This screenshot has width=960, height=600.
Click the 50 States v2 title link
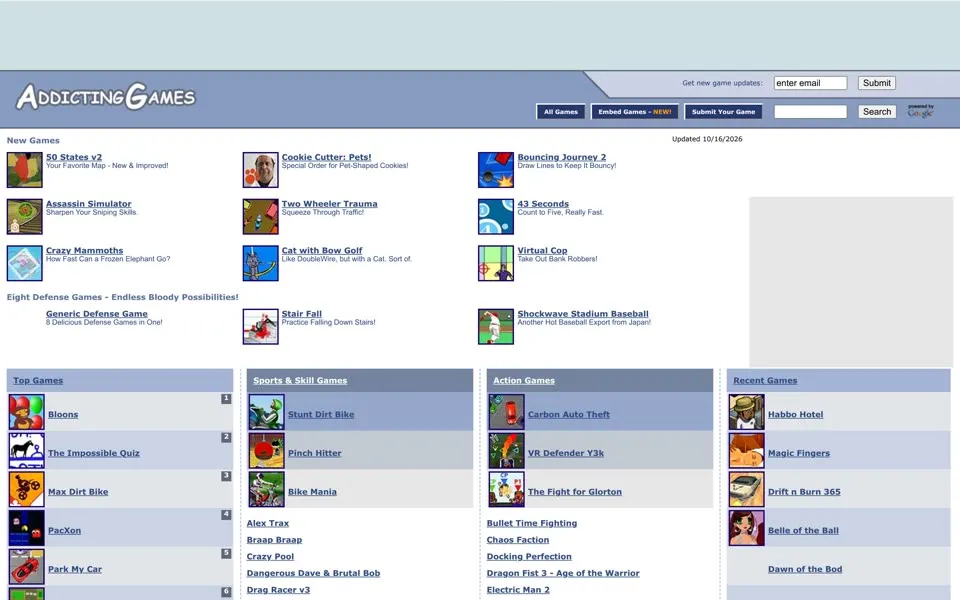pos(74,157)
